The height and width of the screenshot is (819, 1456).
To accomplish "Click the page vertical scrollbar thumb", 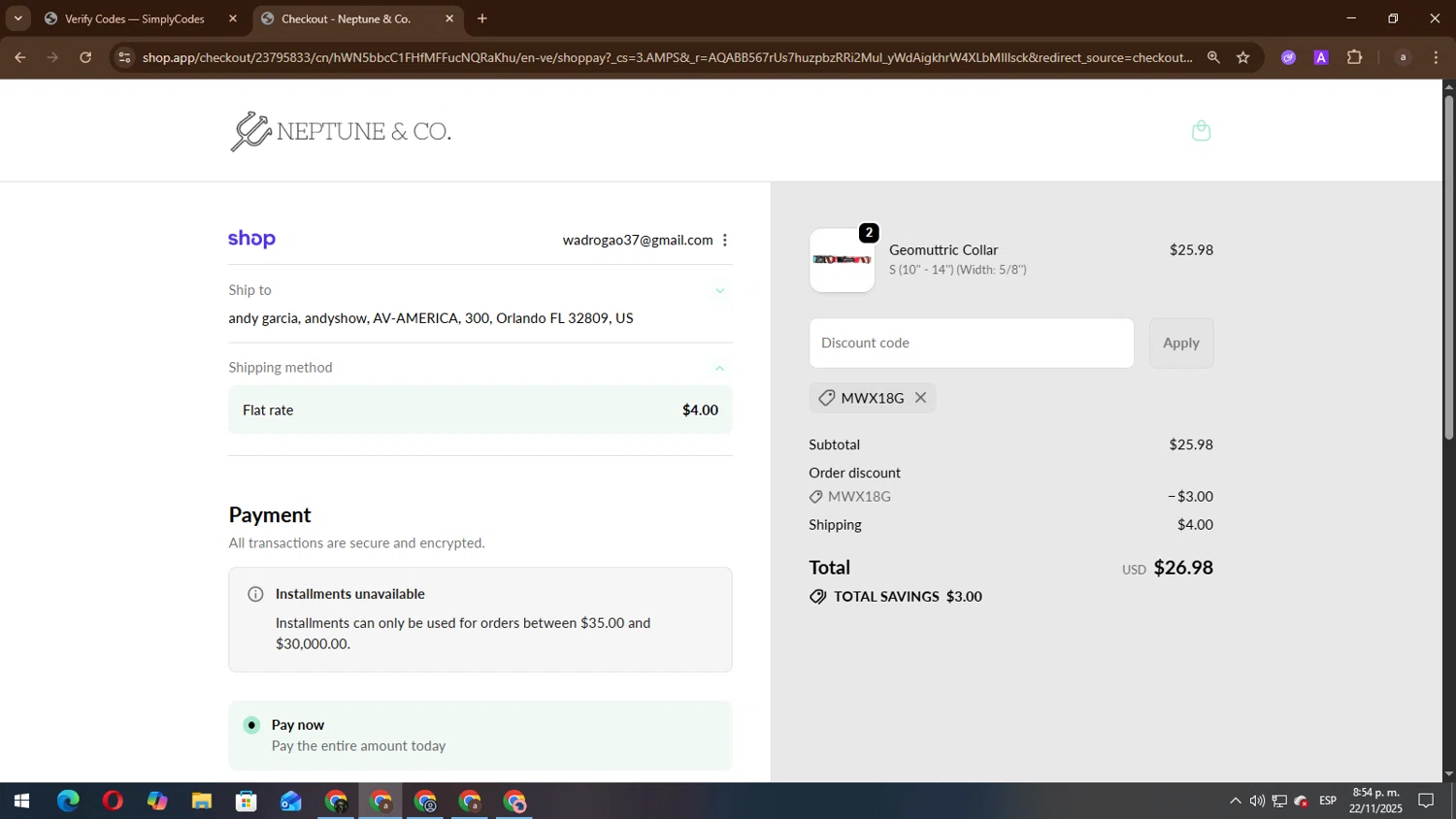I will pos(1449,267).
